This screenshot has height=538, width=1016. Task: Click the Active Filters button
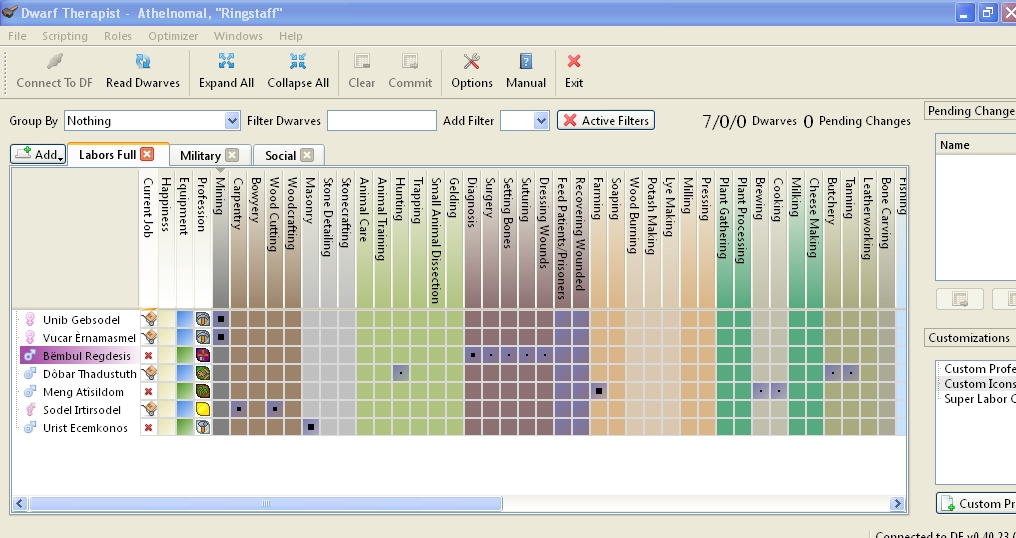tap(606, 121)
